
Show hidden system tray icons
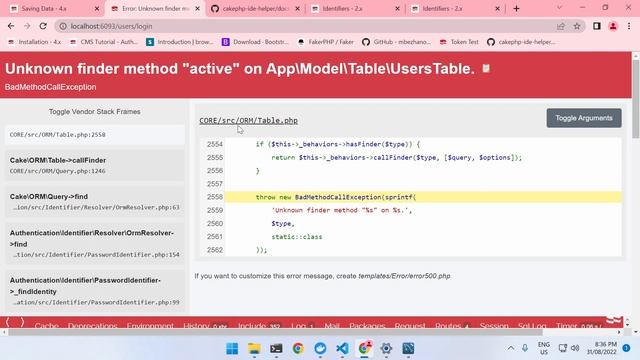pos(511,348)
